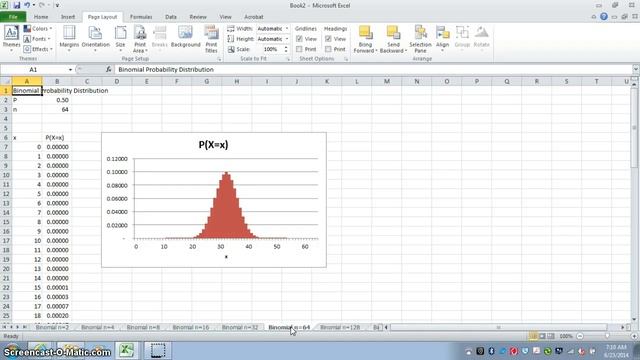Open Page Setup dialog launcher
Viewport: 640px width, 360px height.
(x=219, y=59)
